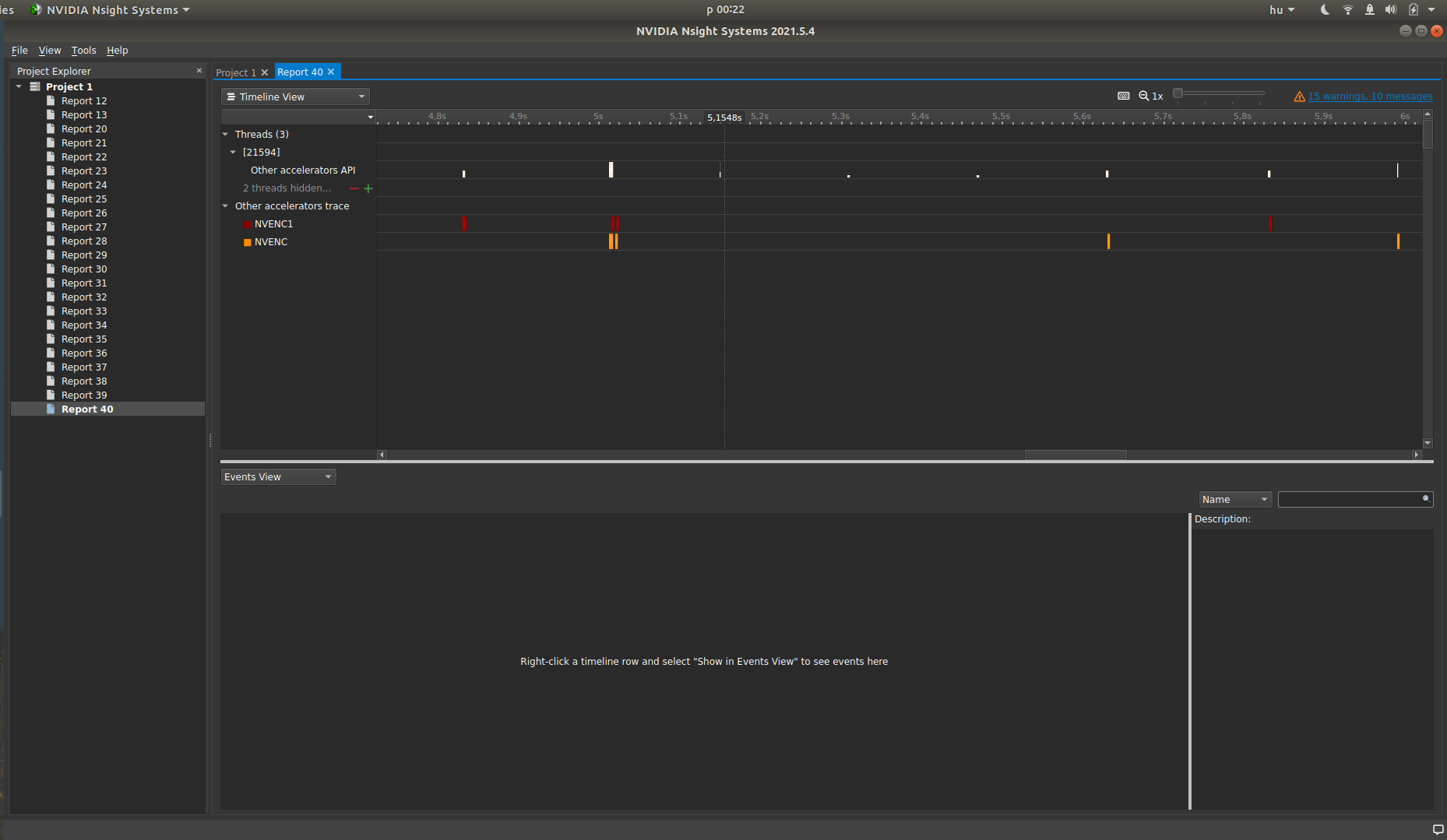Open the Timeline View dropdown
This screenshot has height=840, width=1447.
pos(295,97)
